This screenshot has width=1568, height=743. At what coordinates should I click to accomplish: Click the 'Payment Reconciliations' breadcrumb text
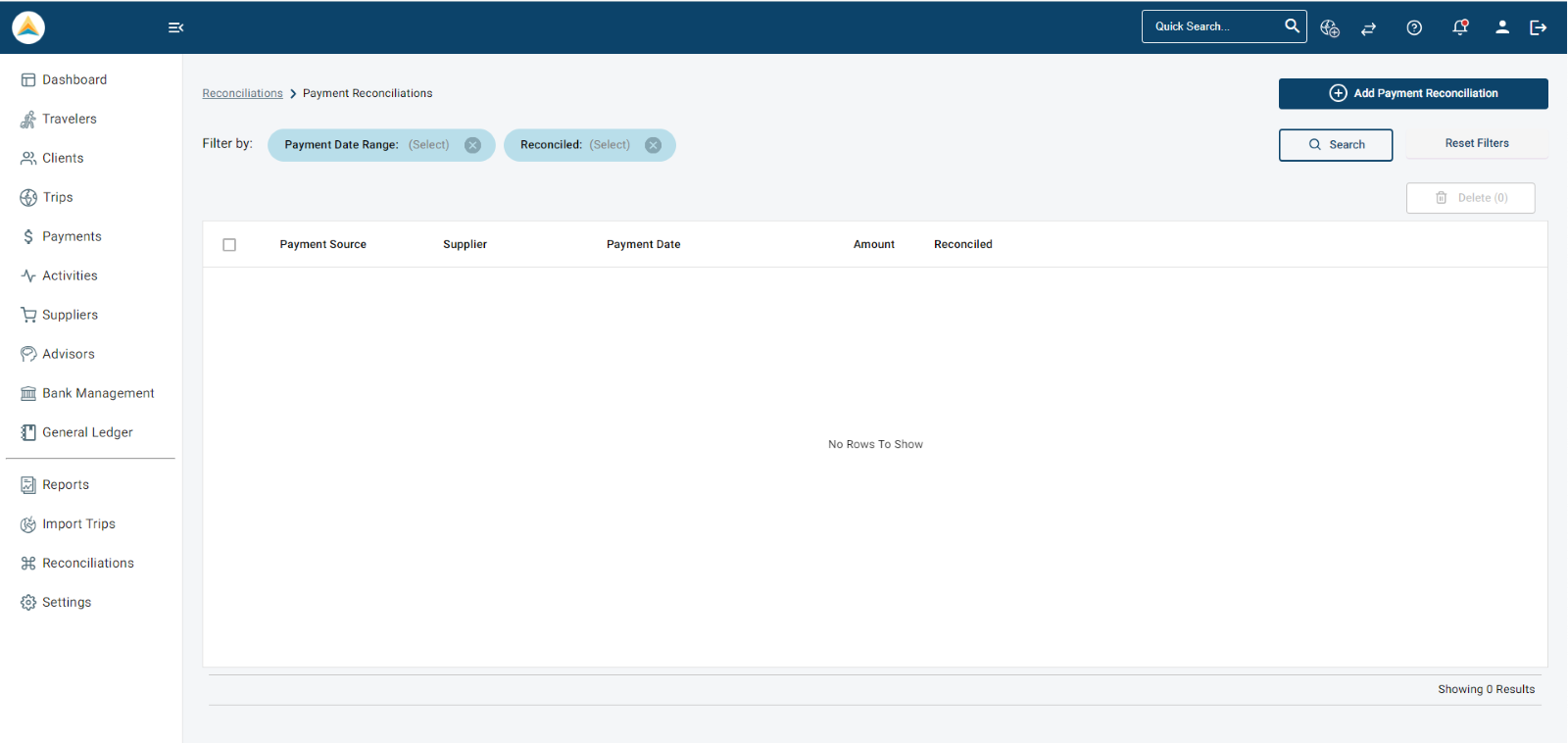tap(367, 94)
